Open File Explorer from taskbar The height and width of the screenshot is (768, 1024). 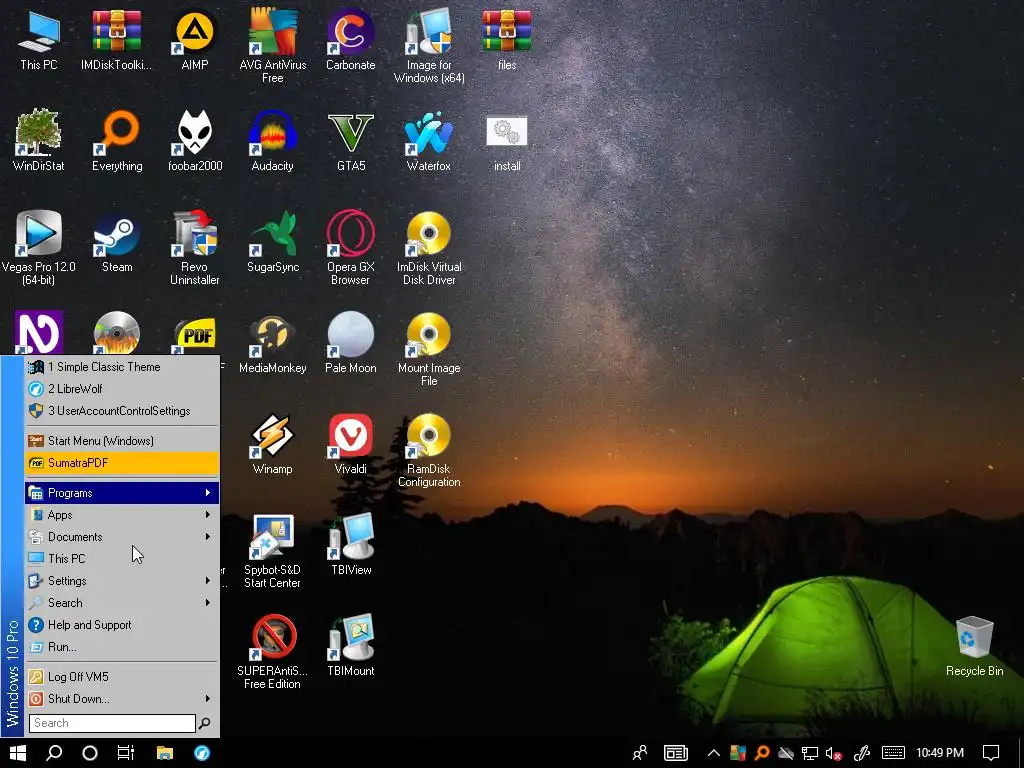[x=165, y=753]
